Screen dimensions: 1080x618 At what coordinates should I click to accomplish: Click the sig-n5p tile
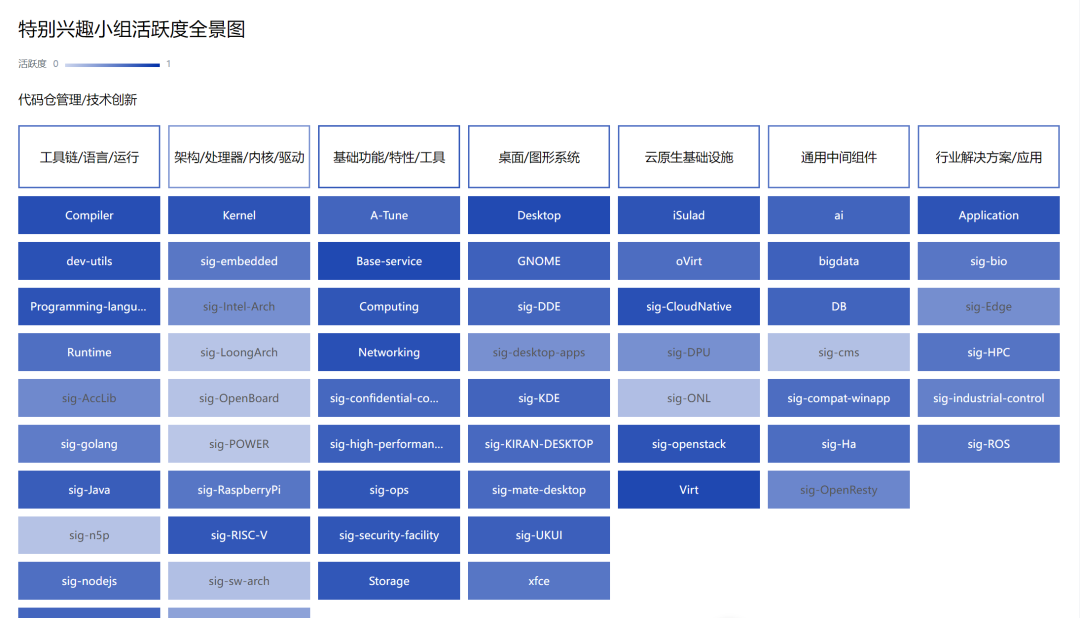[x=89, y=535]
